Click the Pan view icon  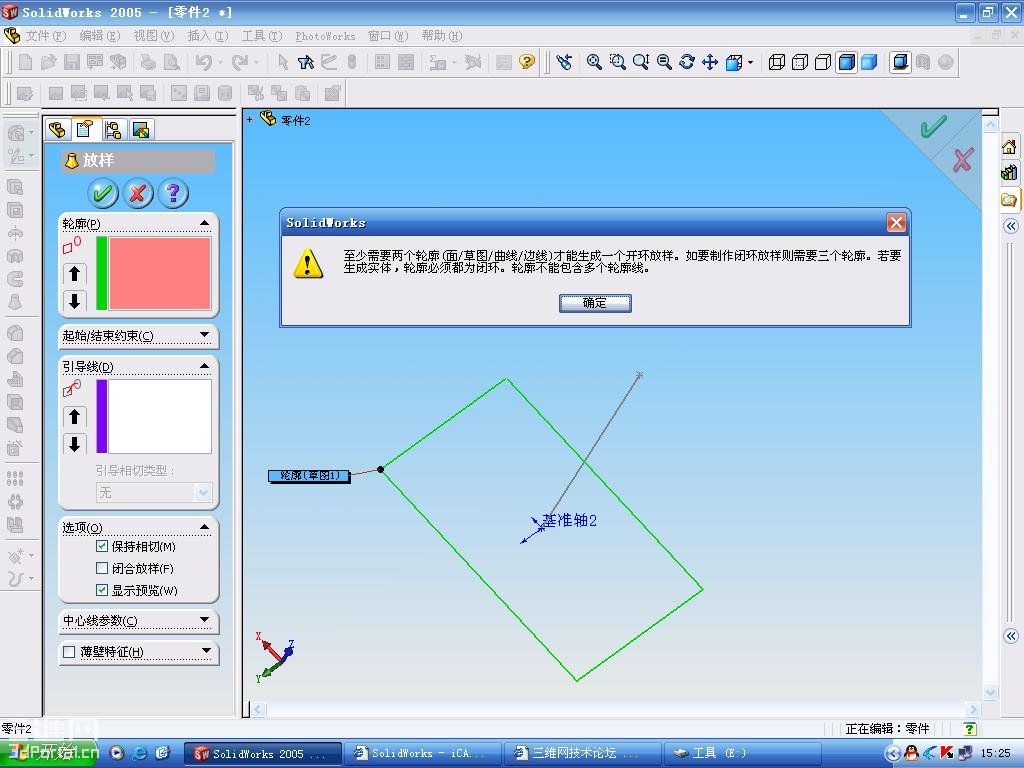[710, 62]
